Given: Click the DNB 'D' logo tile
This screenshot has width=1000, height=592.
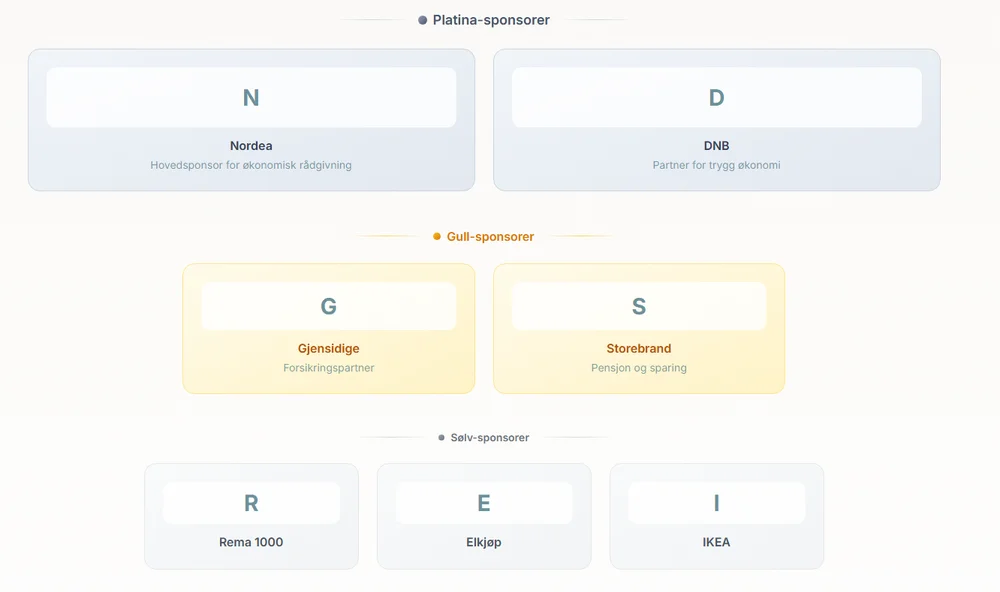Looking at the screenshot, I should coord(716,98).
